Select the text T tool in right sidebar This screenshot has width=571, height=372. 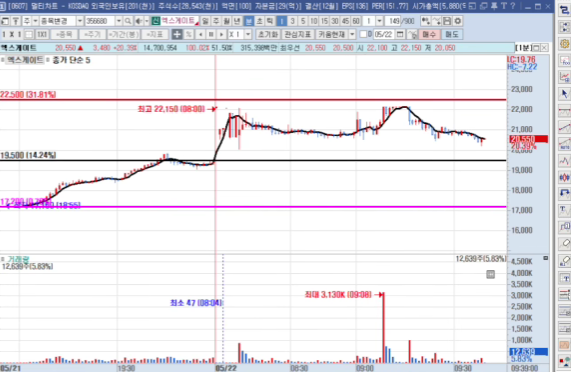564,210
